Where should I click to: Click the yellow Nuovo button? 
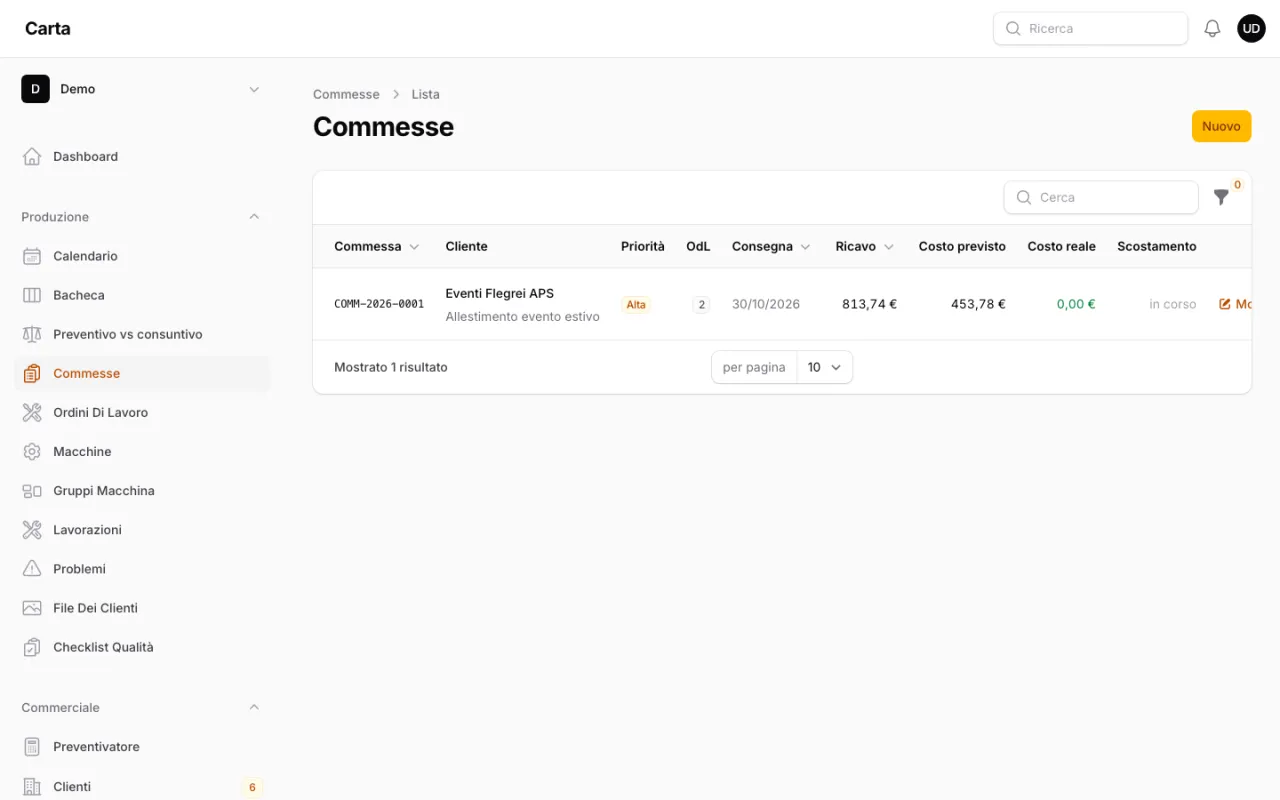point(1221,126)
